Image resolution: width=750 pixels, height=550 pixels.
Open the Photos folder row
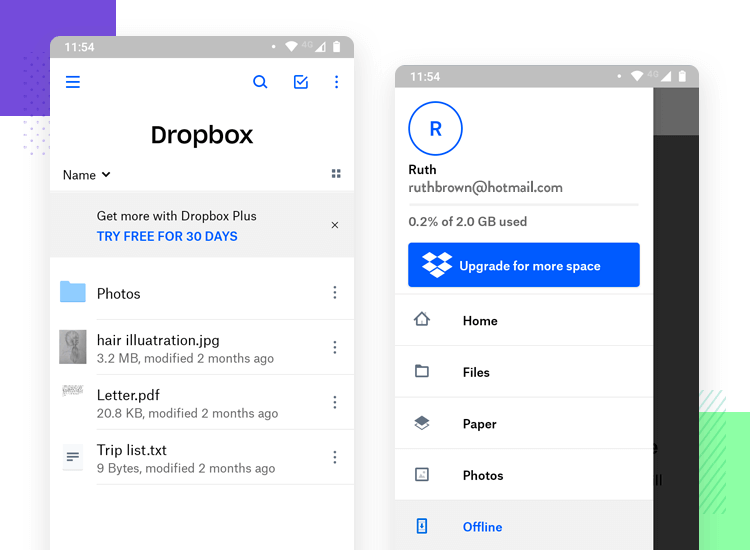[x=202, y=292]
